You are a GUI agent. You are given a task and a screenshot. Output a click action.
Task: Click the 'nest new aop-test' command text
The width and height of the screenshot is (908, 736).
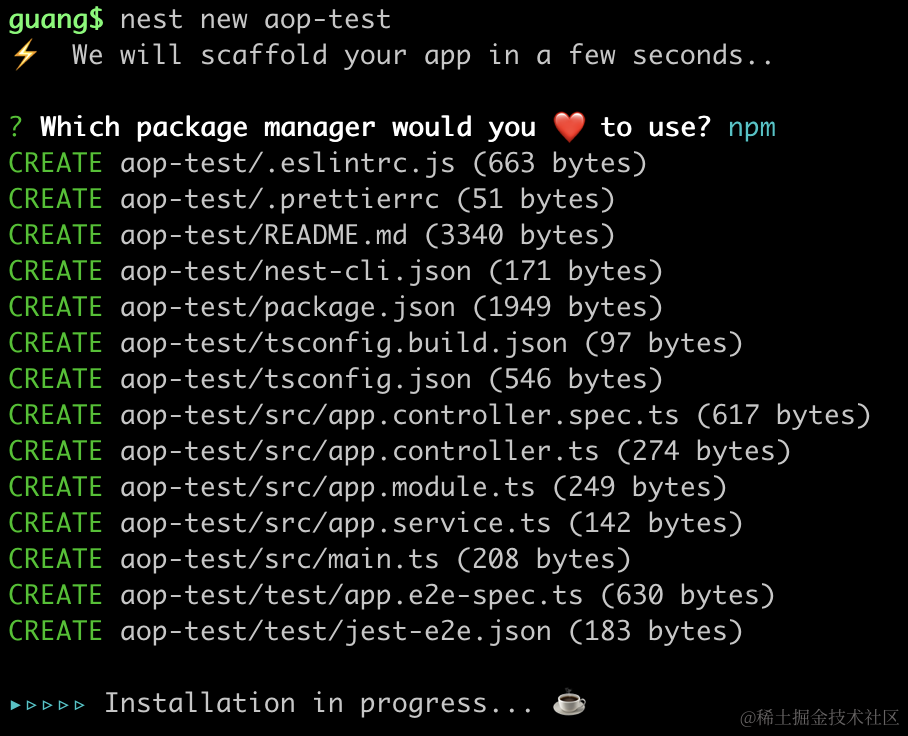pyautogui.click(x=255, y=19)
